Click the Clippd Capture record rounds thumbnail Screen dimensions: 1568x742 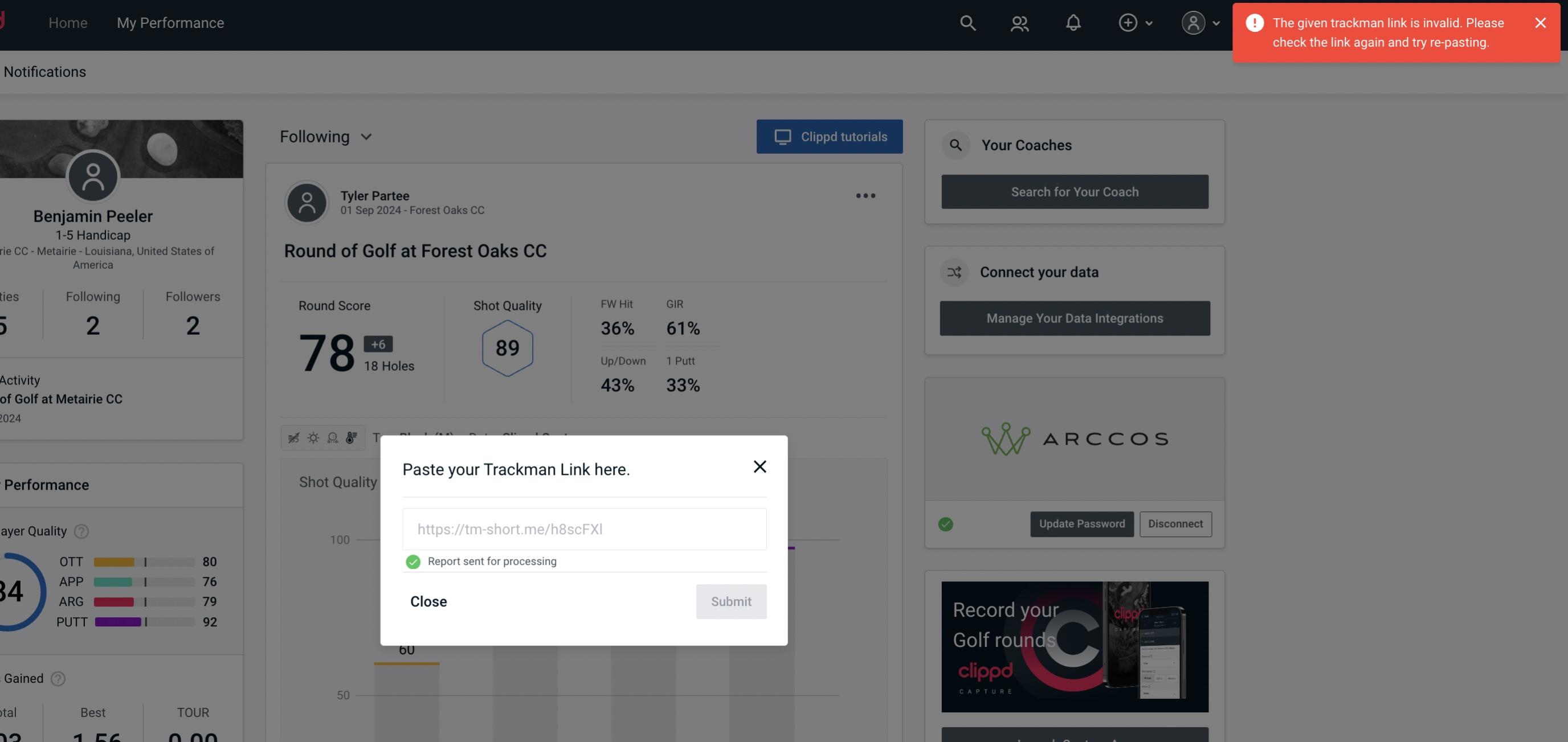pyautogui.click(x=1075, y=646)
